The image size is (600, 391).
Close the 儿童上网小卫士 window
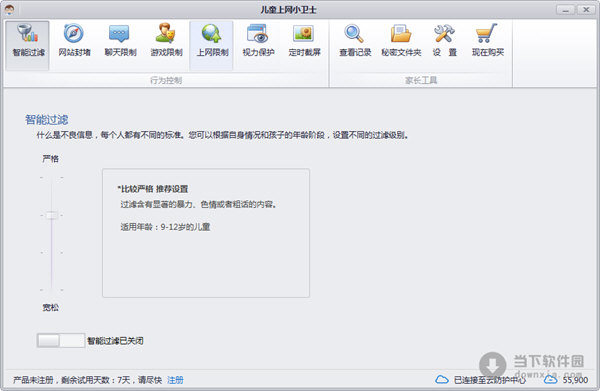(x=586, y=10)
